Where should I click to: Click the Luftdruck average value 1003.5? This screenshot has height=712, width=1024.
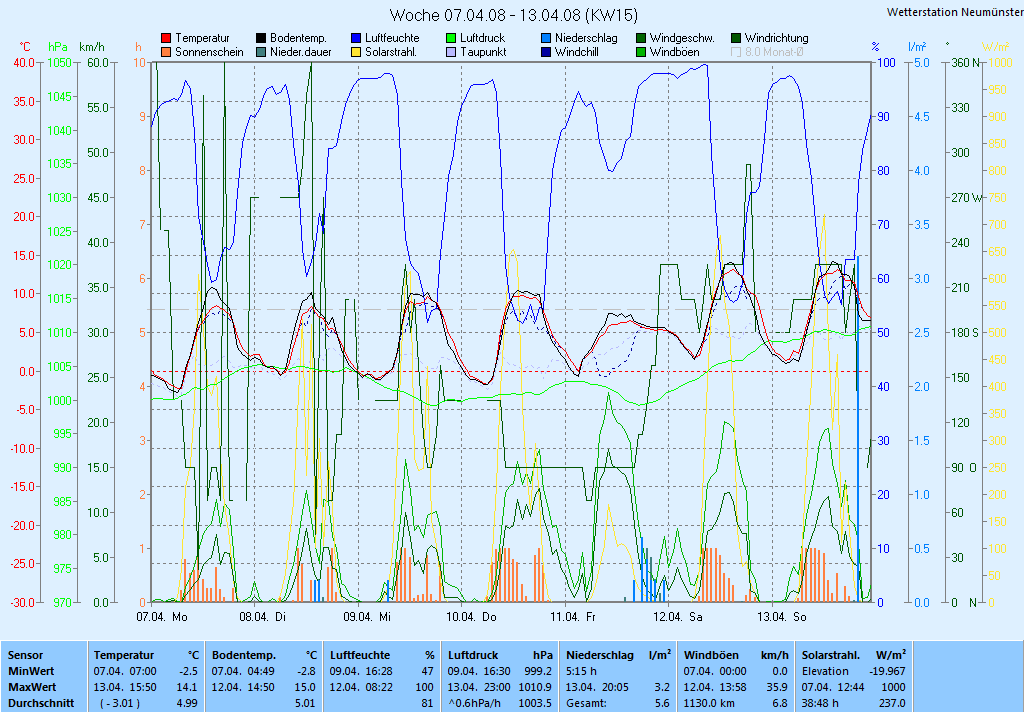click(x=536, y=704)
